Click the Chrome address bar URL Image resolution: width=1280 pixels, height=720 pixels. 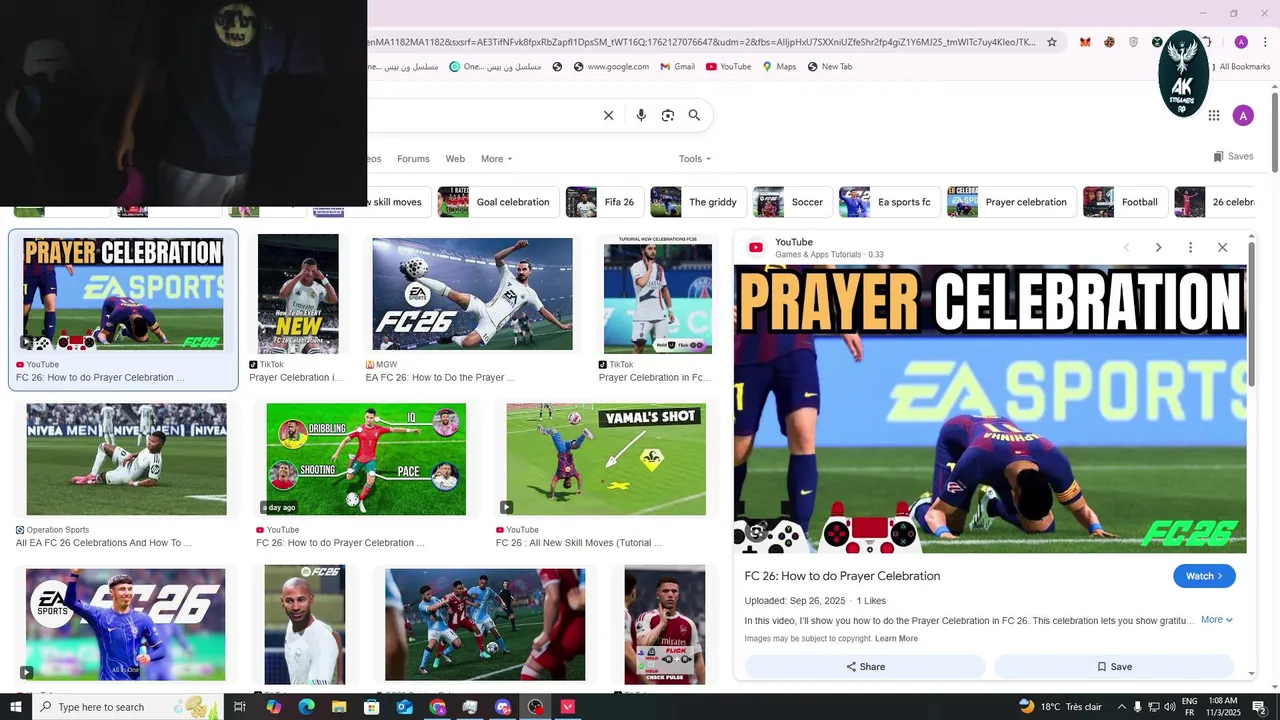[703, 42]
